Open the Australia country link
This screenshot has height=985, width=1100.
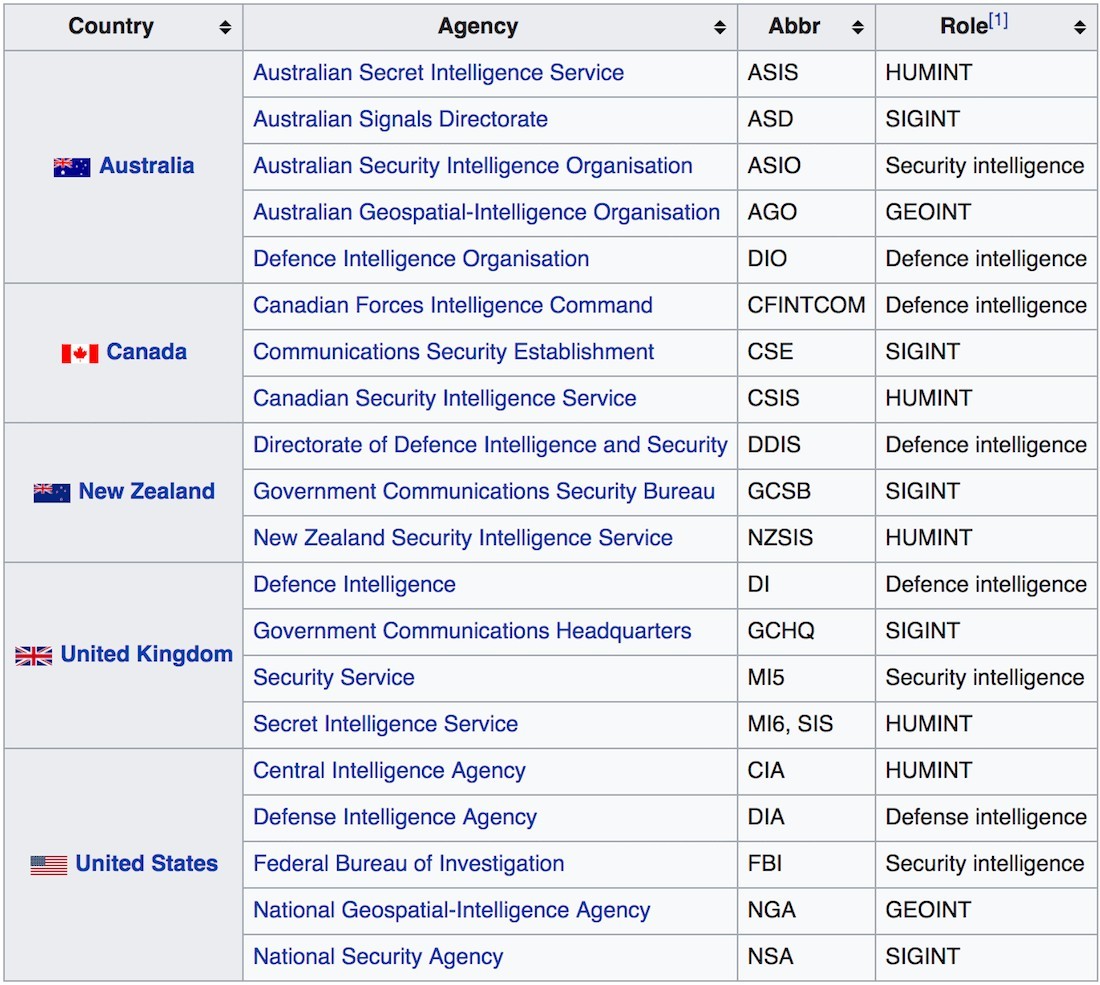click(147, 166)
